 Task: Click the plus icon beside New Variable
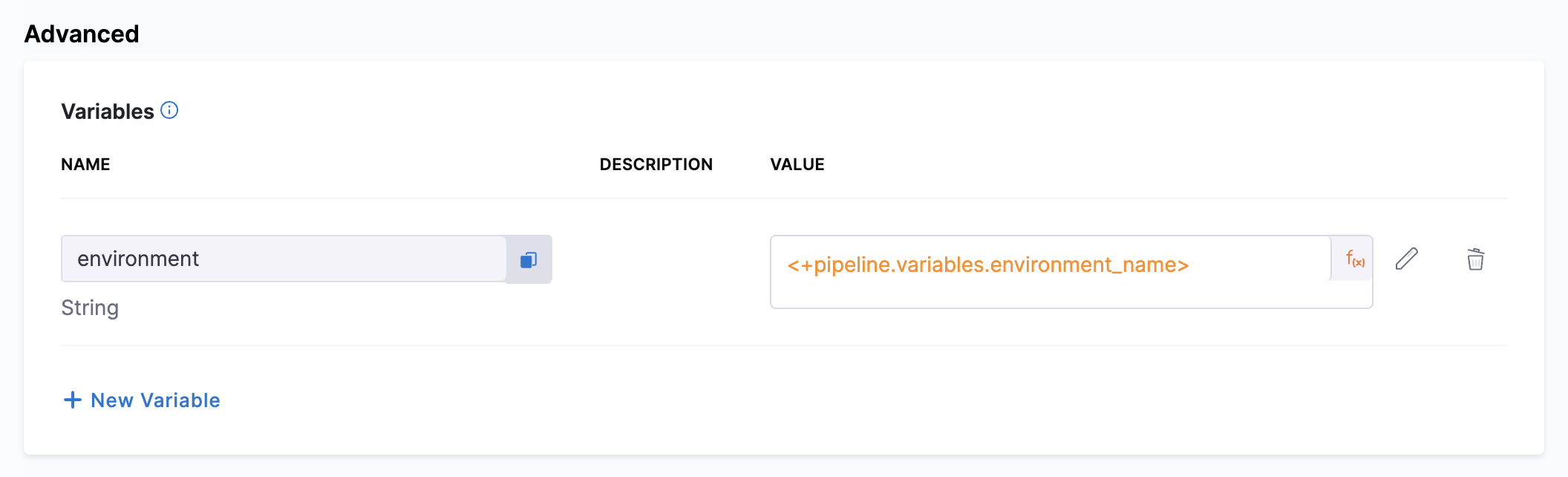(x=73, y=400)
